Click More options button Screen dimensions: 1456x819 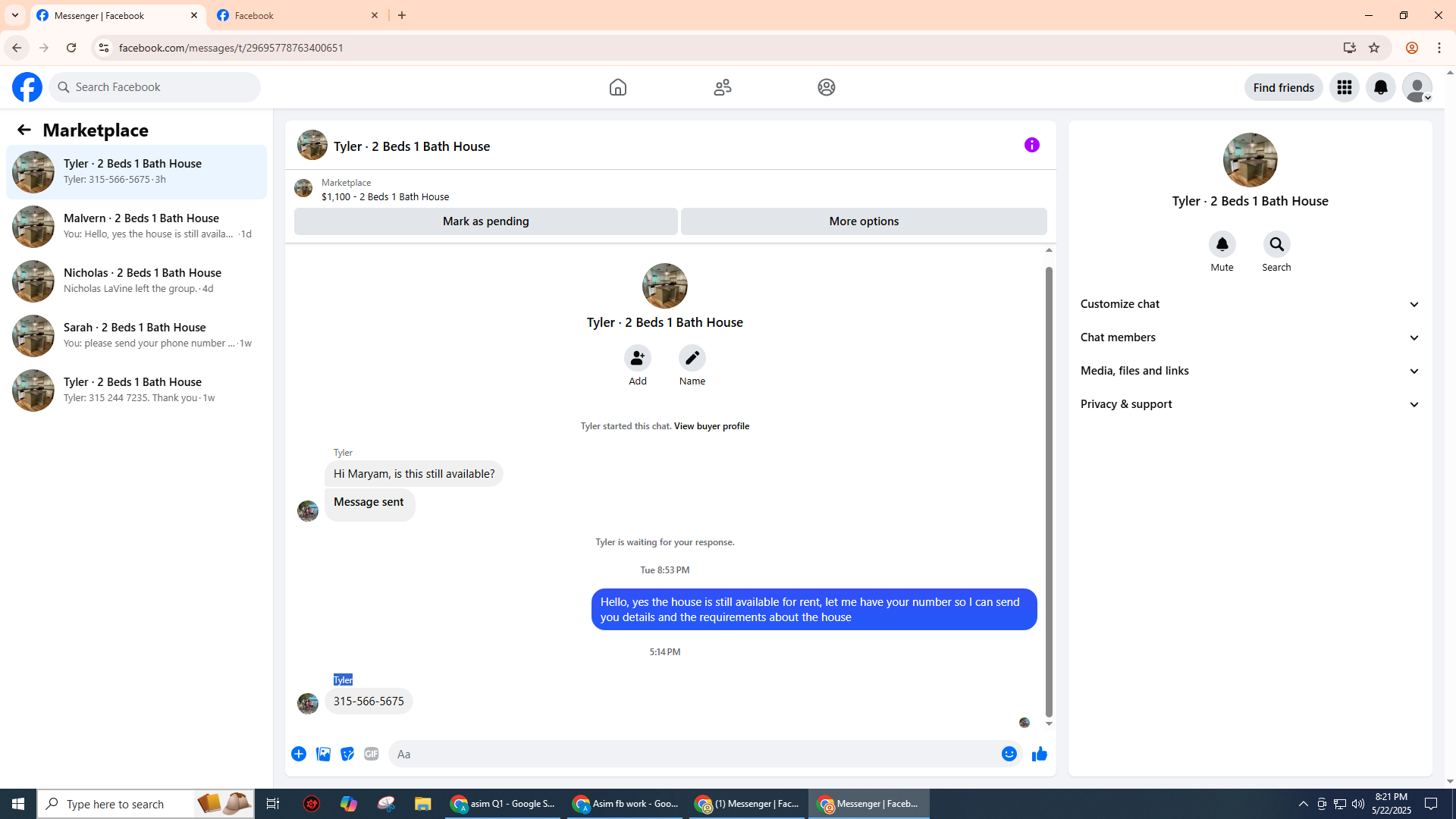pos(864,221)
